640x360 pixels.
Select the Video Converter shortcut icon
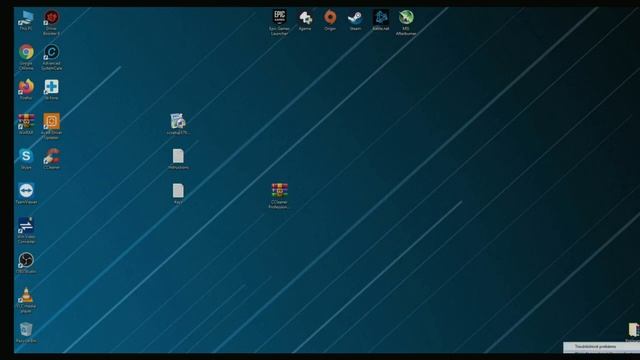pyautogui.click(x=26, y=231)
